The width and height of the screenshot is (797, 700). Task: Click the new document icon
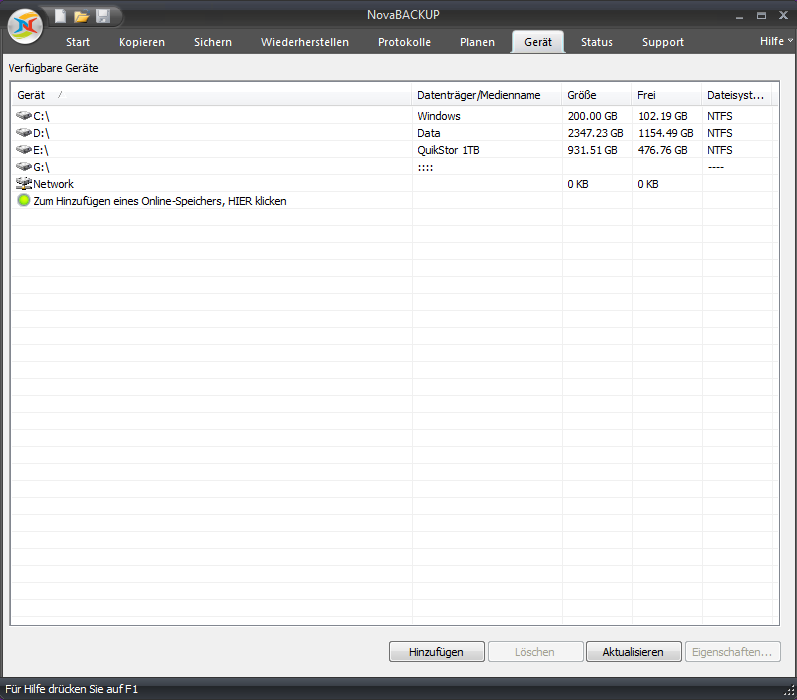pyautogui.click(x=61, y=16)
